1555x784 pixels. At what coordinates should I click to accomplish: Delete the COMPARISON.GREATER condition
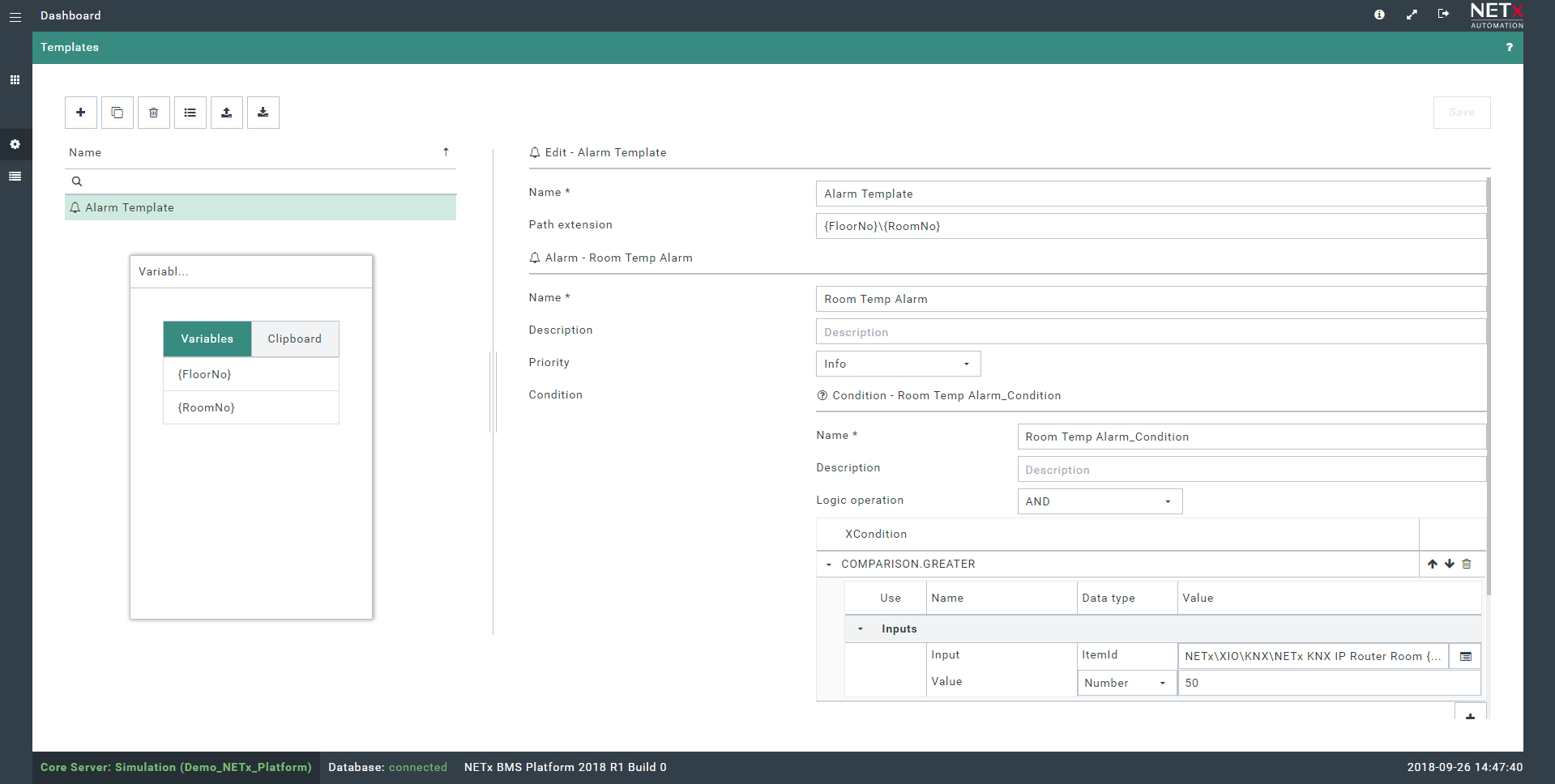tap(1467, 564)
